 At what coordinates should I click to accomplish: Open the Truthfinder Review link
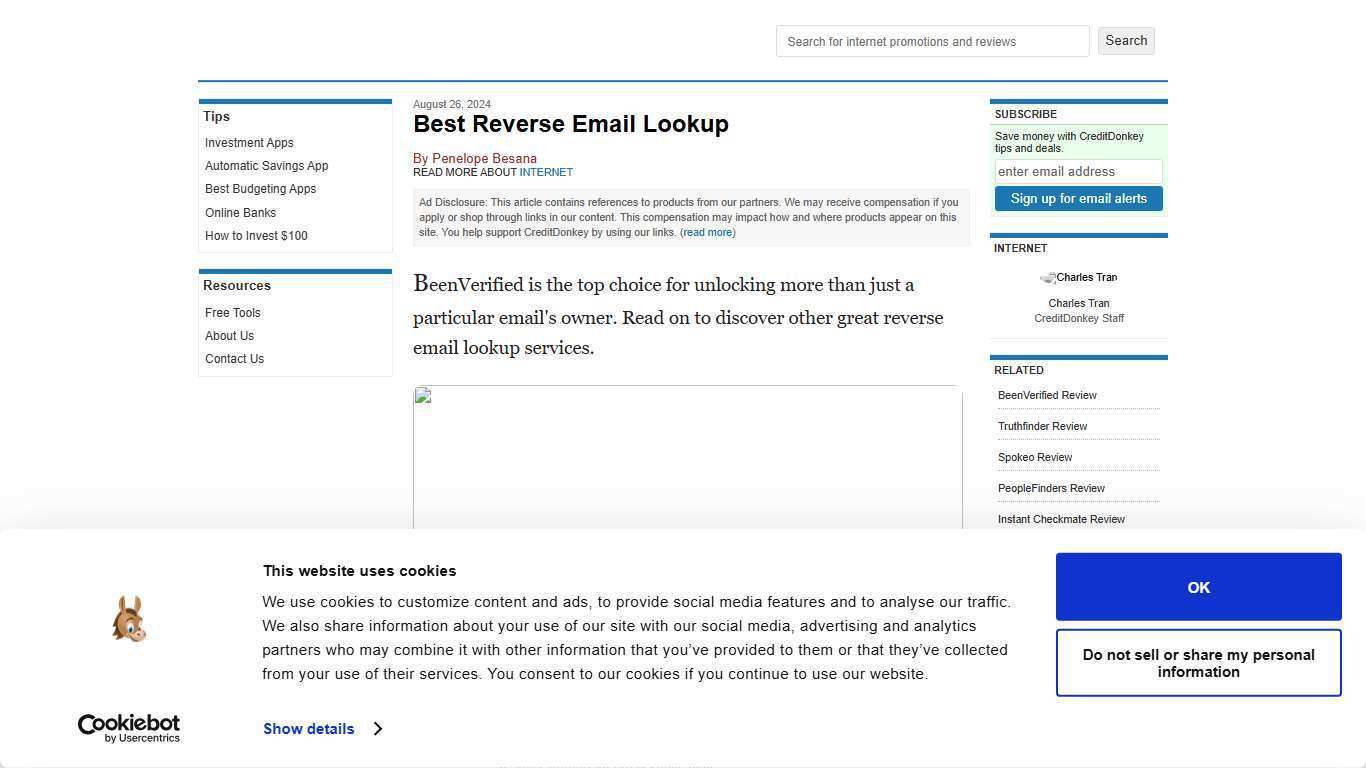point(1042,426)
